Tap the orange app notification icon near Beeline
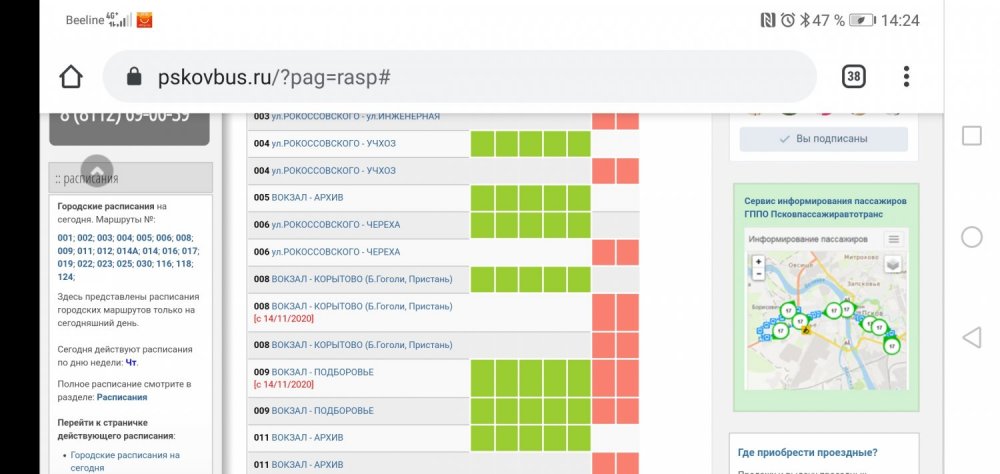 [x=144, y=20]
